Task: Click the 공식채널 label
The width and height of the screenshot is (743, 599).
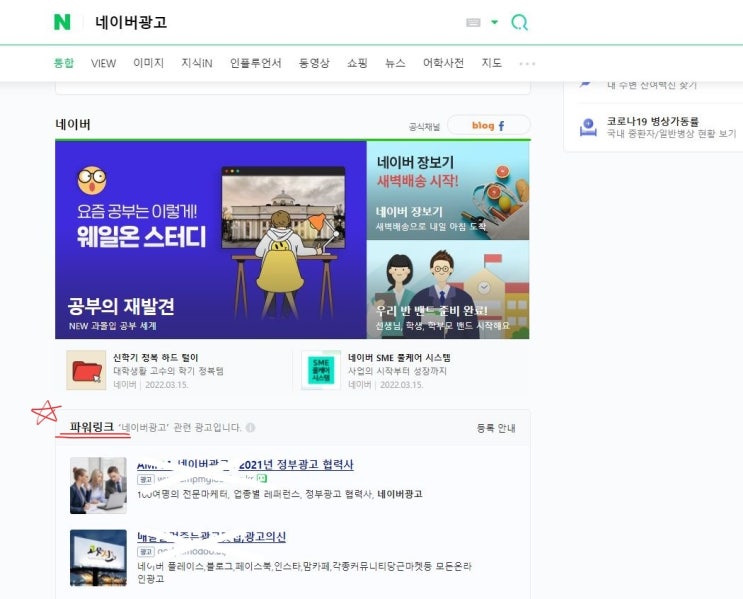Action: (424, 127)
